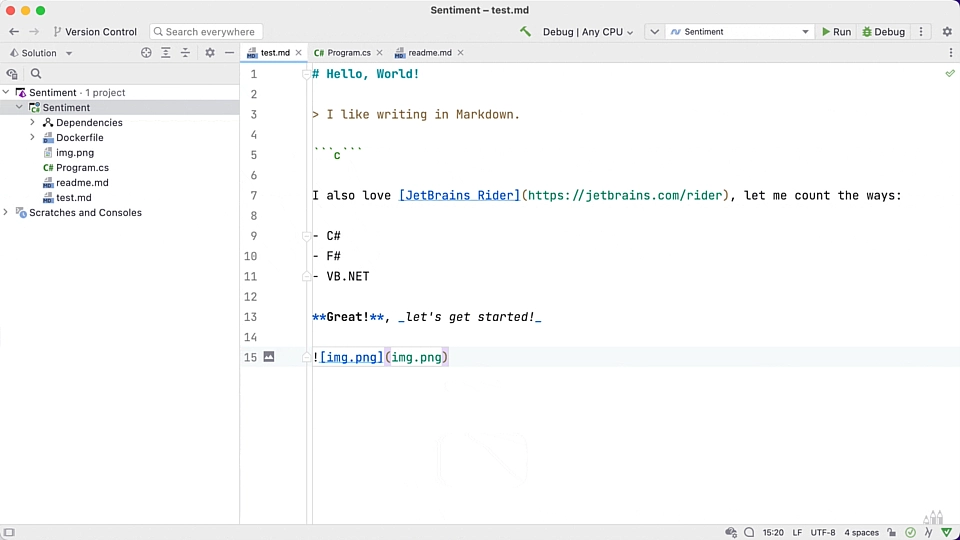Expand the Dependencies node
The height and width of the screenshot is (540, 960).
[32, 122]
